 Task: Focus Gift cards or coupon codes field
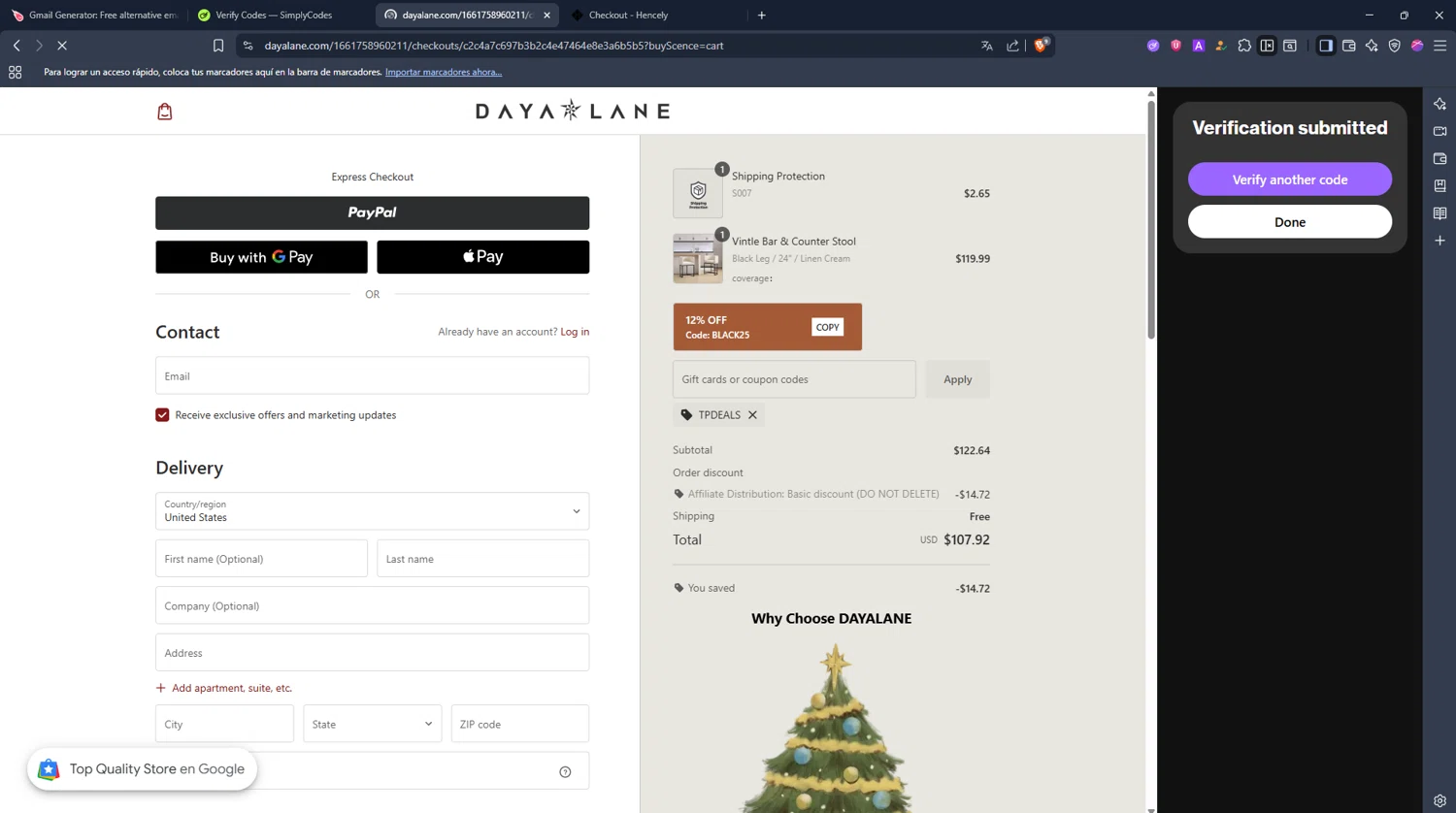pos(794,379)
